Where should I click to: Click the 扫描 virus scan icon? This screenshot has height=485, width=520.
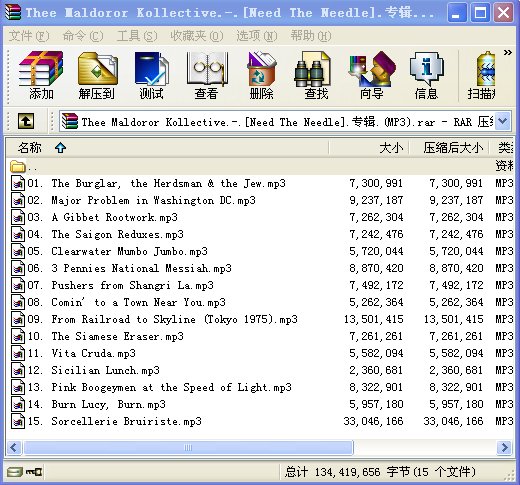(482, 76)
